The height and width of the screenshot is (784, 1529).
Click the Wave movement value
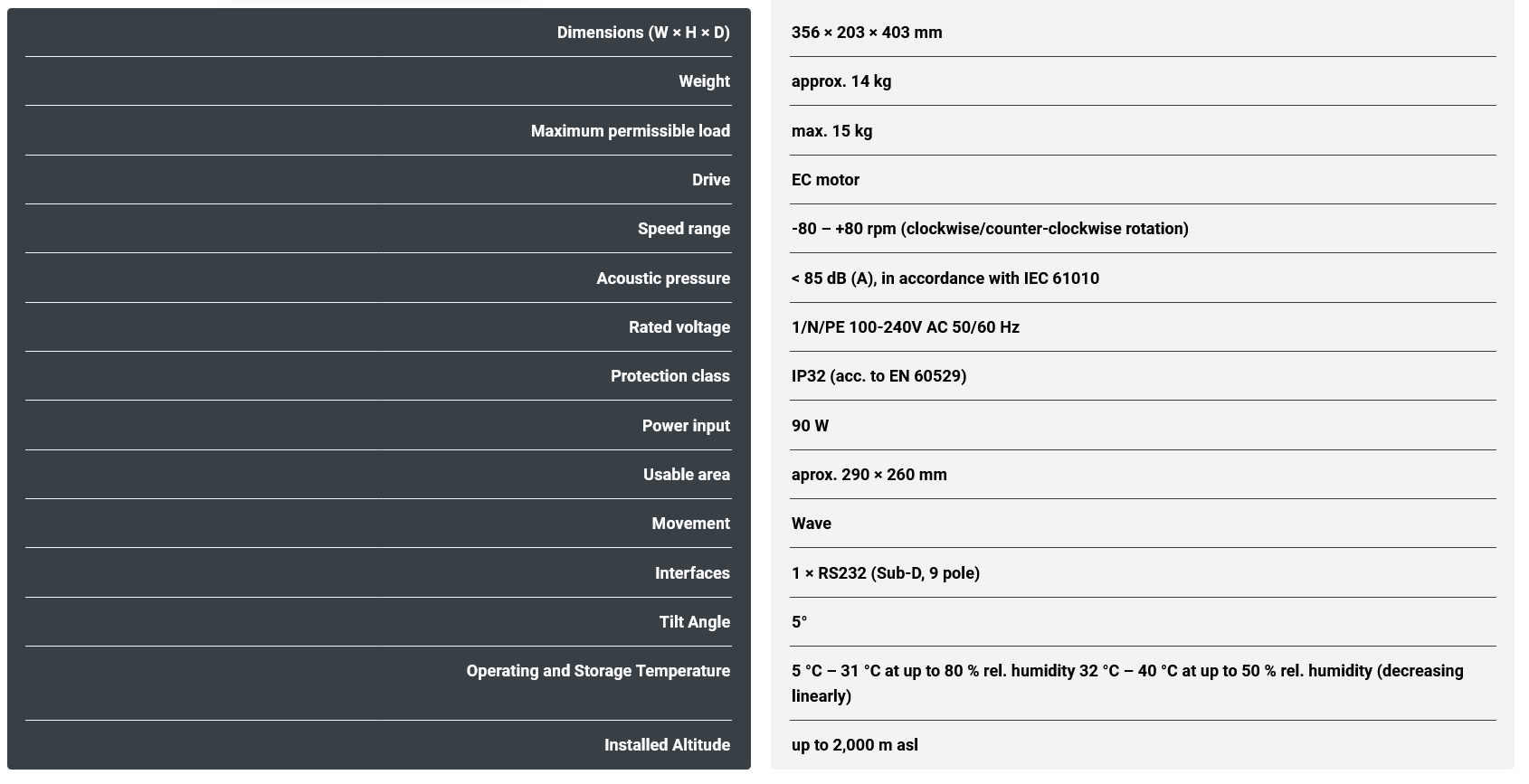(x=811, y=524)
